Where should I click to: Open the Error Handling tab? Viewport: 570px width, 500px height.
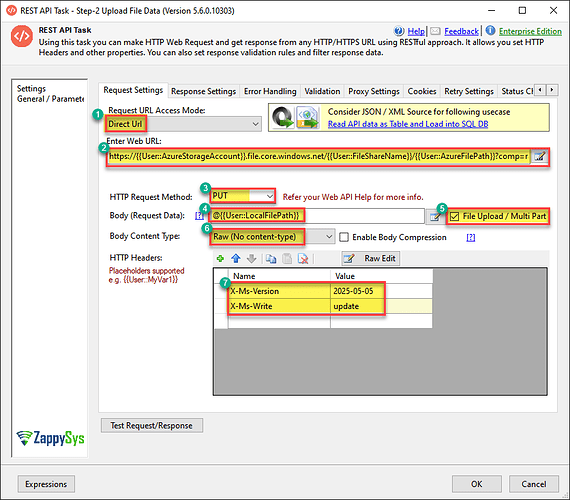(270, 91)
